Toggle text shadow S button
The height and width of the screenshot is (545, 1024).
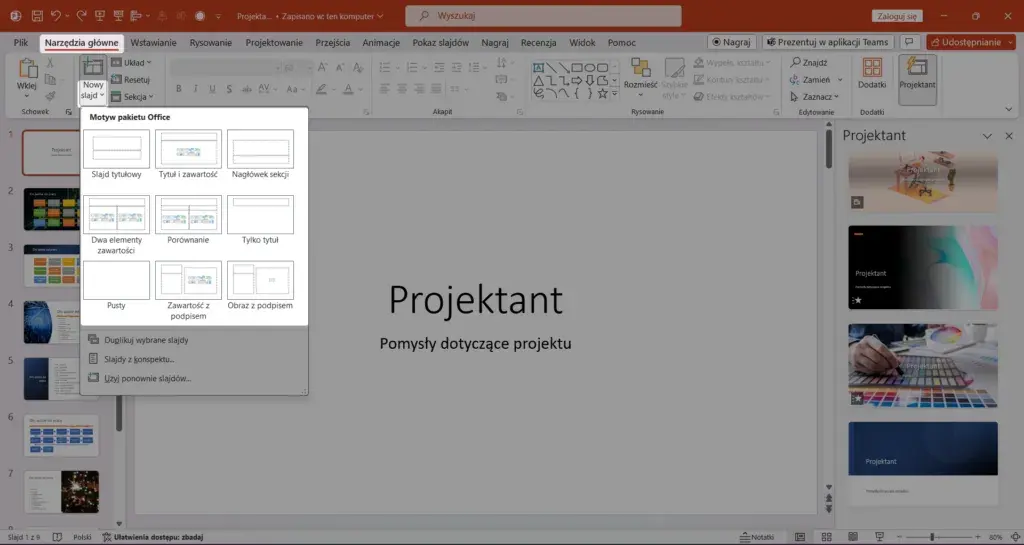coord(229,89)
